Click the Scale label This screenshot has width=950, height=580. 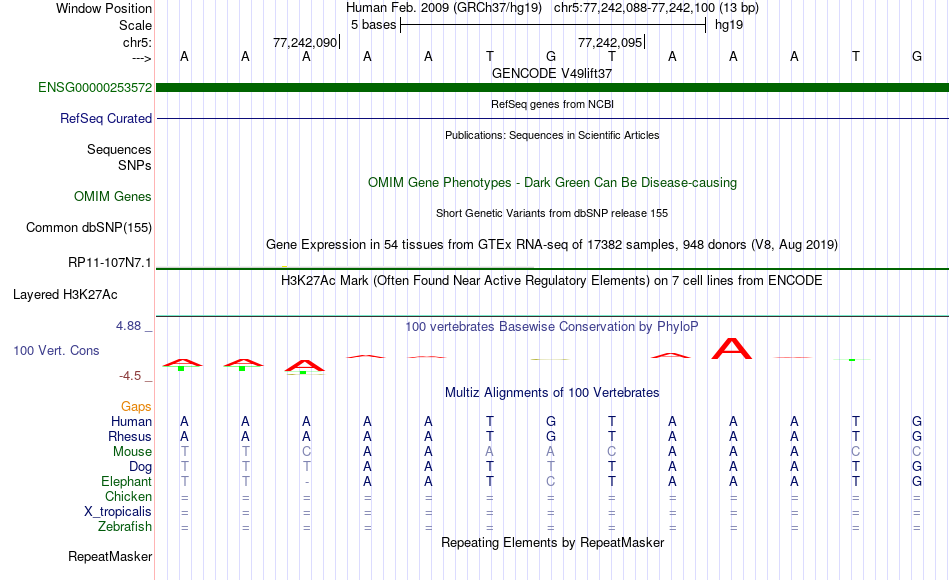coord(135,25)
